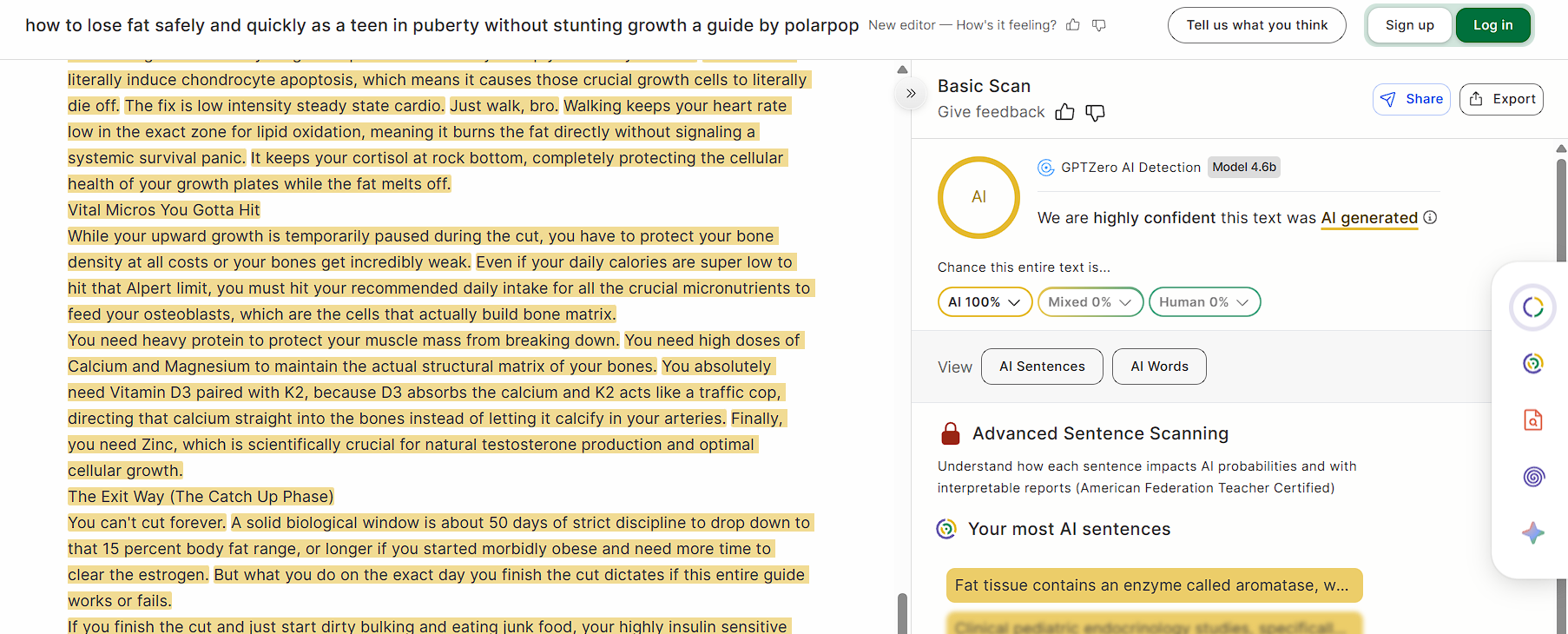
Task: Click the AI result circle indicator
Action: click(x=978, y=197)
